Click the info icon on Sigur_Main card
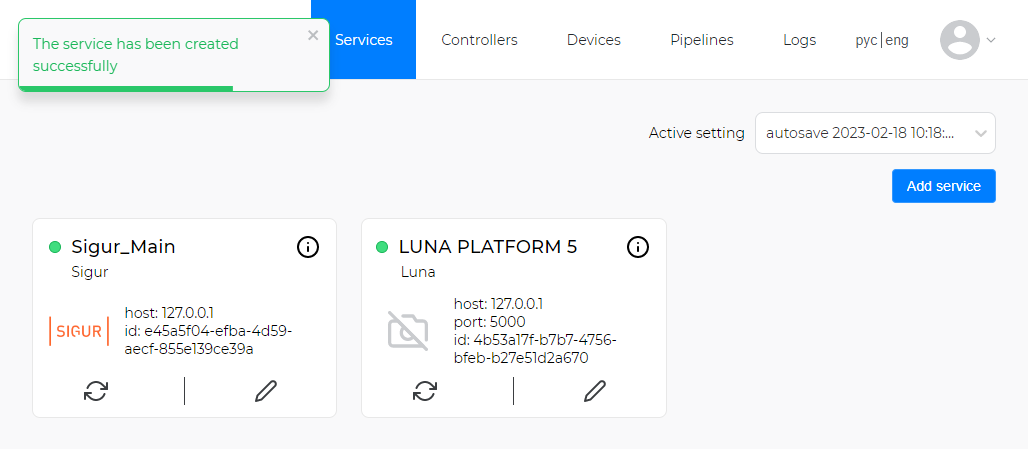Screen dimensions: 1028x449 pos(308,247)
